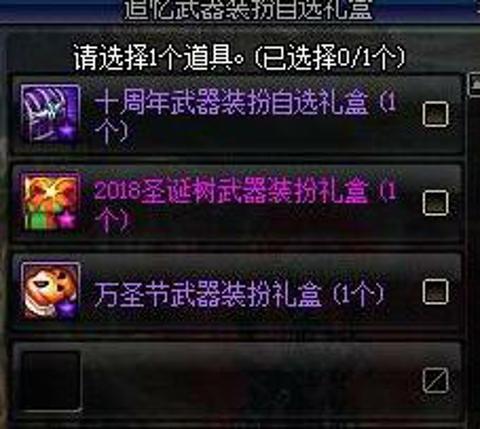Click the 已选择0/1个 selection counter
Viewport: 480px width, 429px height.
[x=330, y=59]
